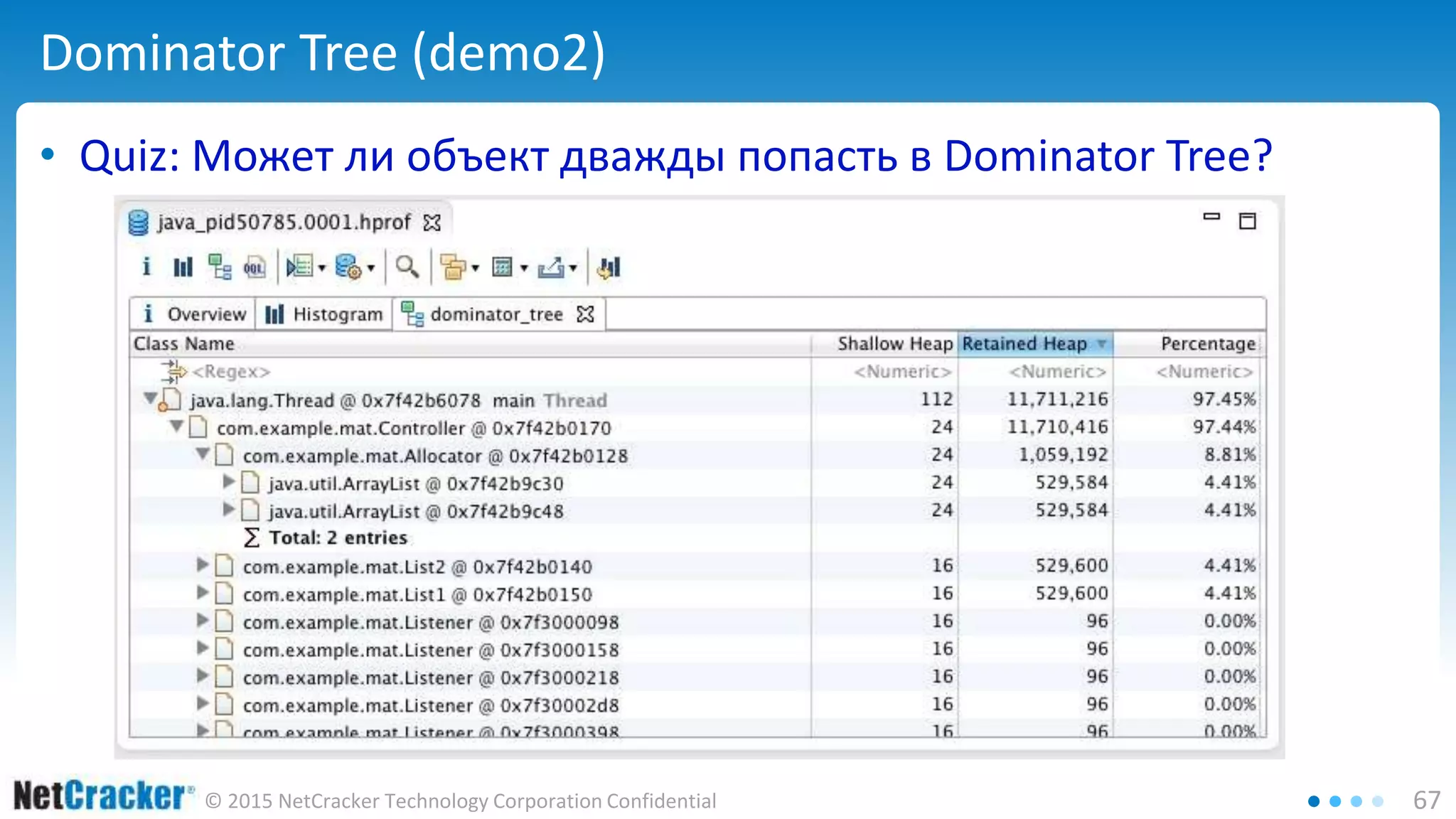Screen dimensions: 1456x819
Task: Click the shallow heap value 112
Action: [x=936, y=400]
